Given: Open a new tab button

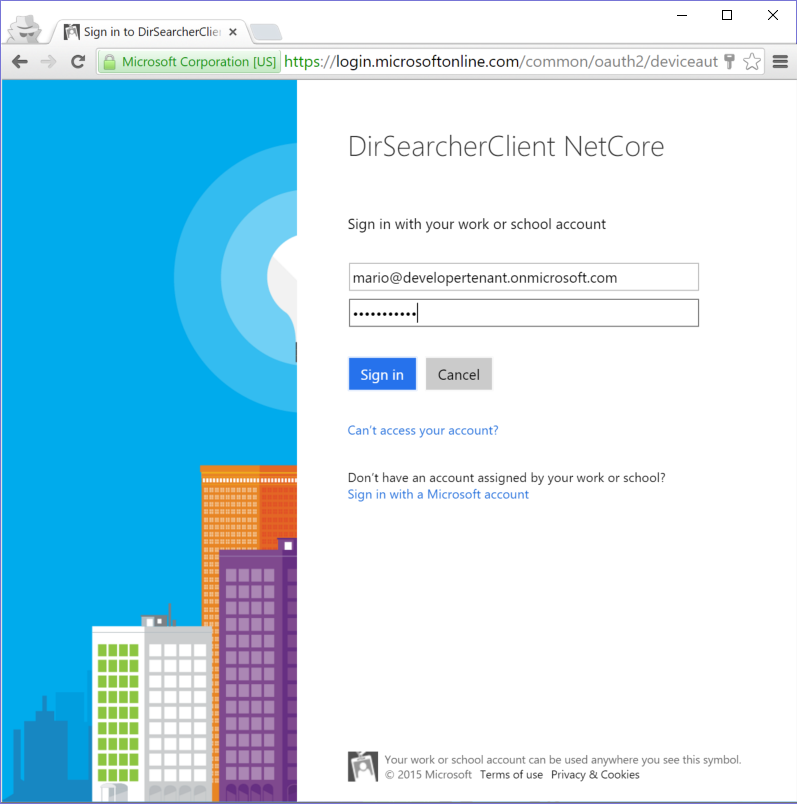Looking at the screenshot, I should point(266,32).
